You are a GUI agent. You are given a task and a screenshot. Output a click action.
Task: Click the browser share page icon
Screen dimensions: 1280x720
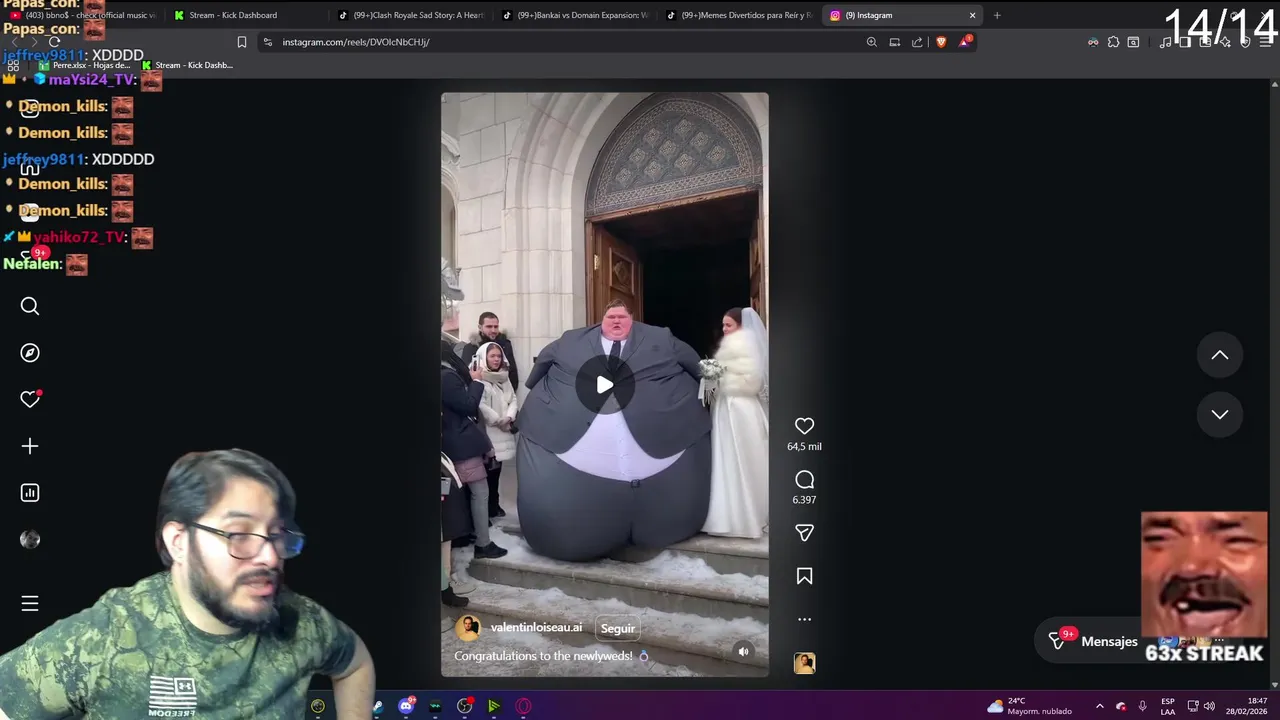[x=917, y=42]
